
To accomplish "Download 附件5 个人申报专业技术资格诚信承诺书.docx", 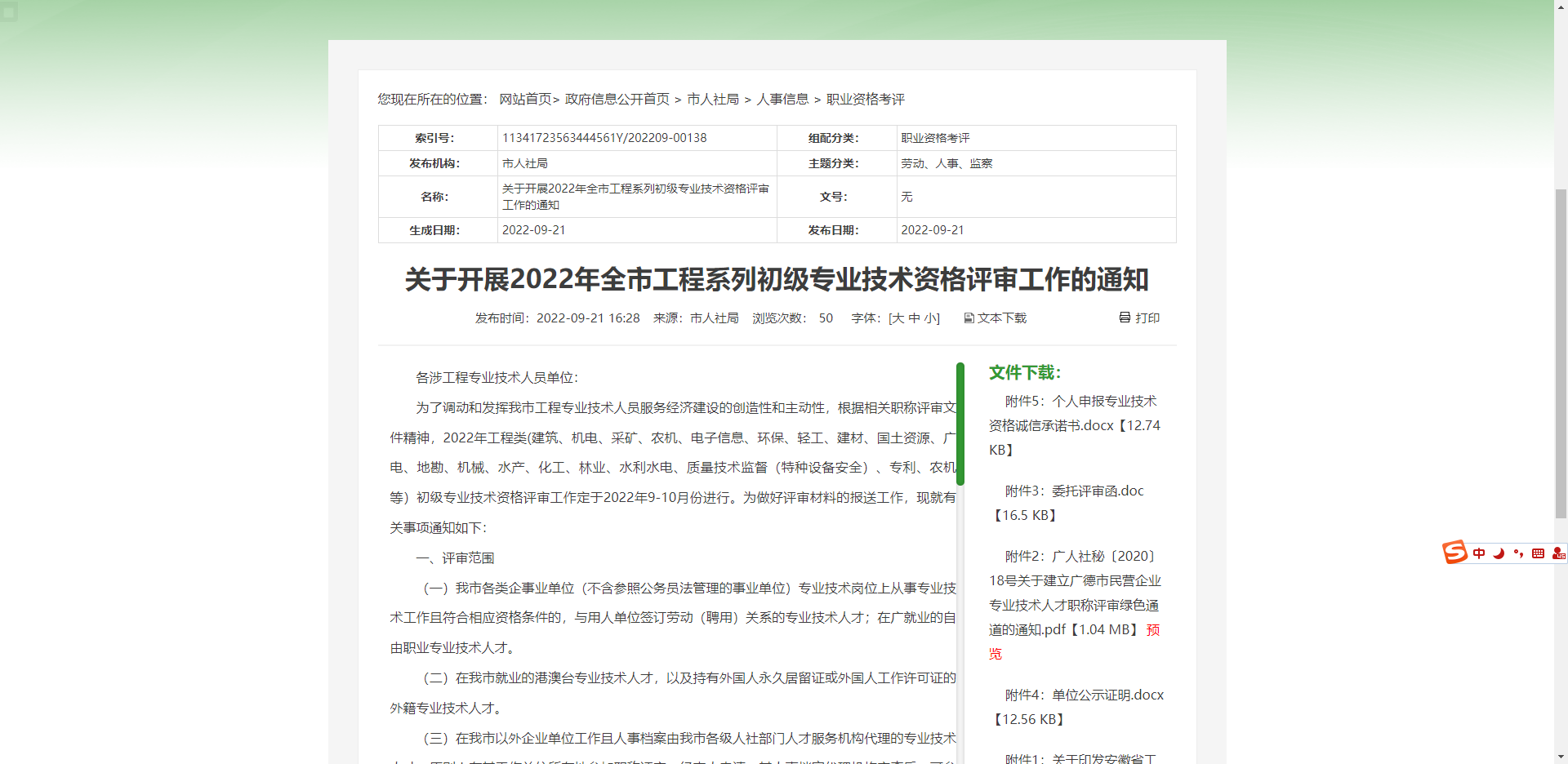I will click(x=1073, y=414).
